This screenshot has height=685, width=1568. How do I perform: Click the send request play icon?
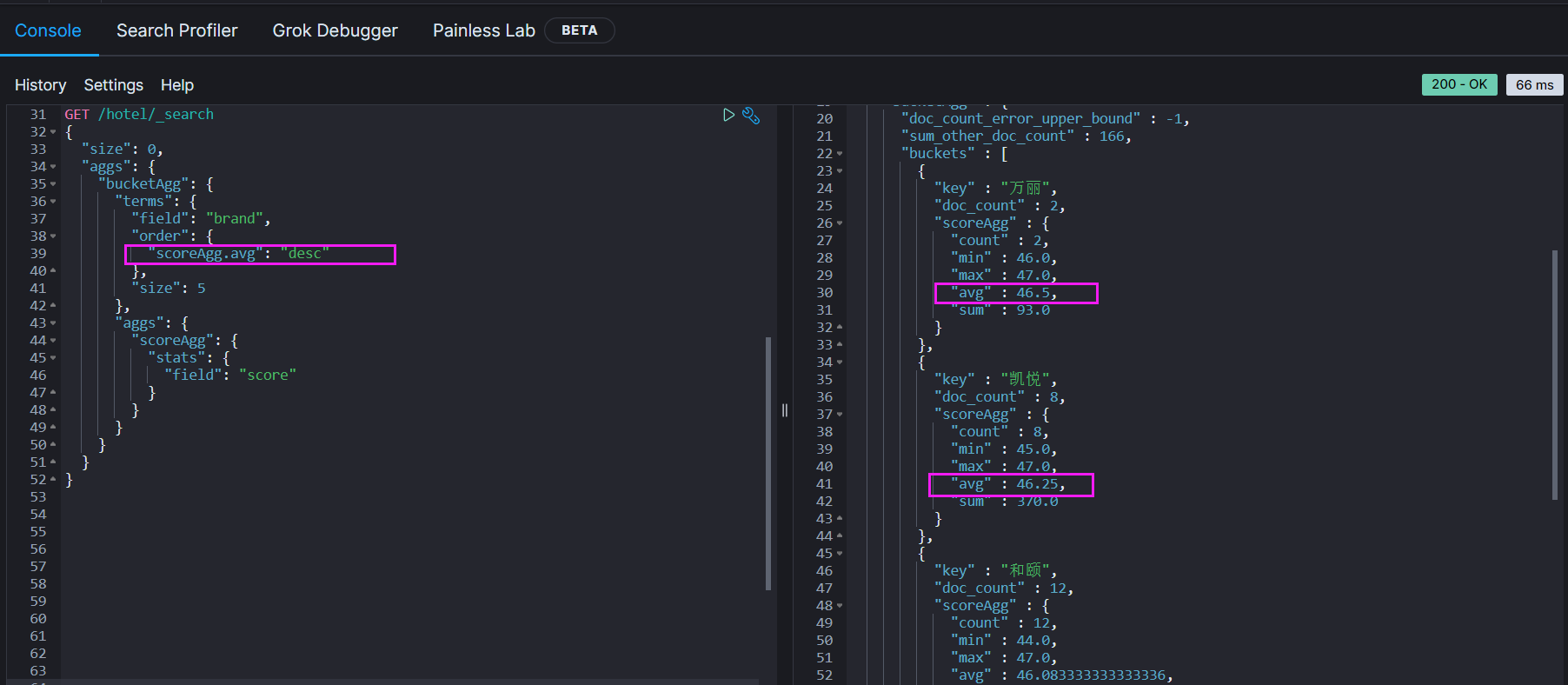[x=728, y=115]
